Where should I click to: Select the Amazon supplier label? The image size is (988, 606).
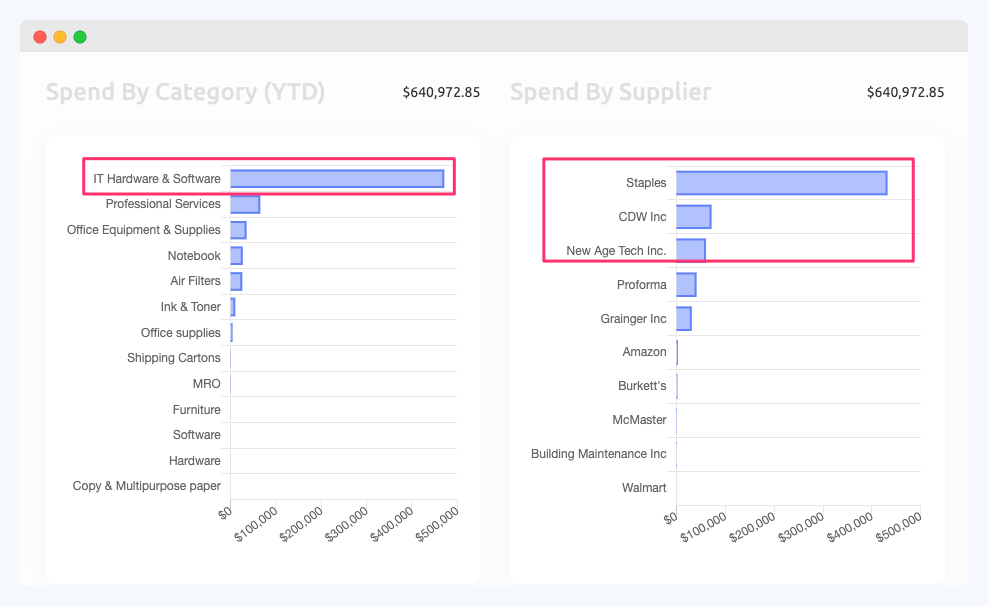point(645,351)
